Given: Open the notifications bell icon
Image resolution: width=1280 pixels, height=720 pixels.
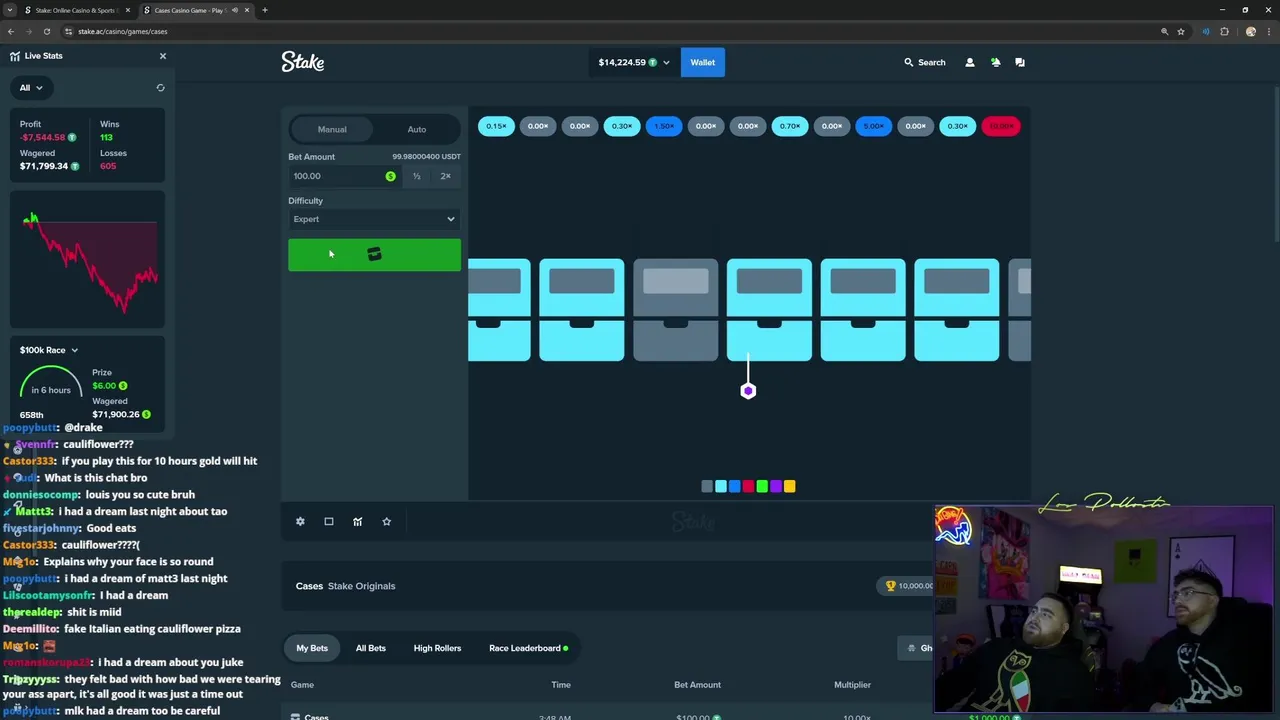Looking at the screenshot, I should pos(995,62).
